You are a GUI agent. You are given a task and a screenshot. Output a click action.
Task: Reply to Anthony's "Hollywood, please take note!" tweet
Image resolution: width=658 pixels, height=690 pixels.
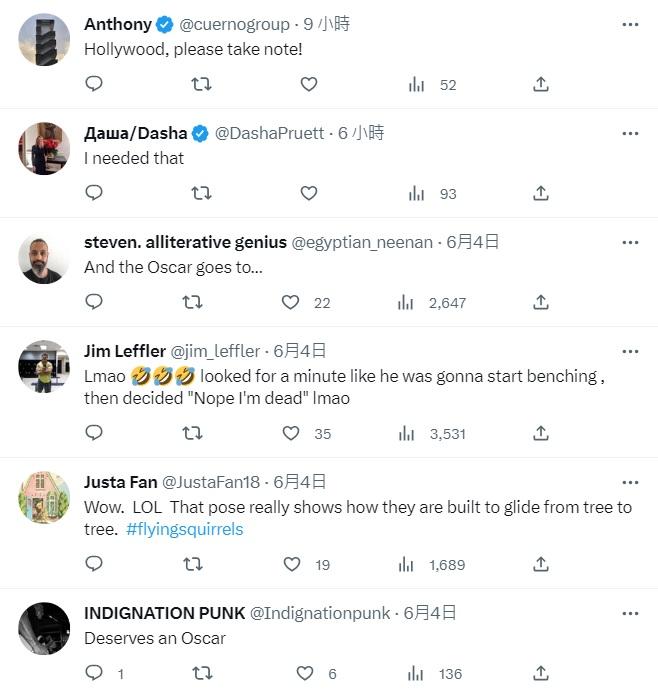click(94, 85)
